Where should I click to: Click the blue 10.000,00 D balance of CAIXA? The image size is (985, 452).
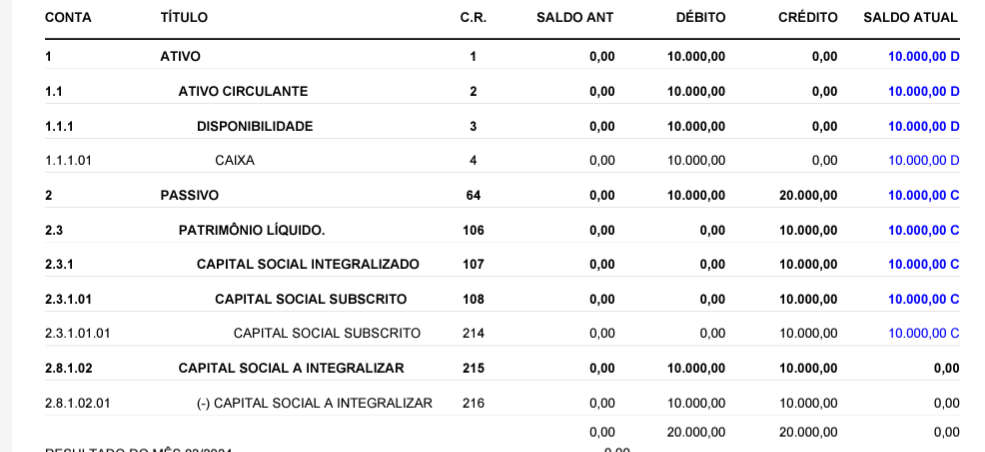(923, 161)
